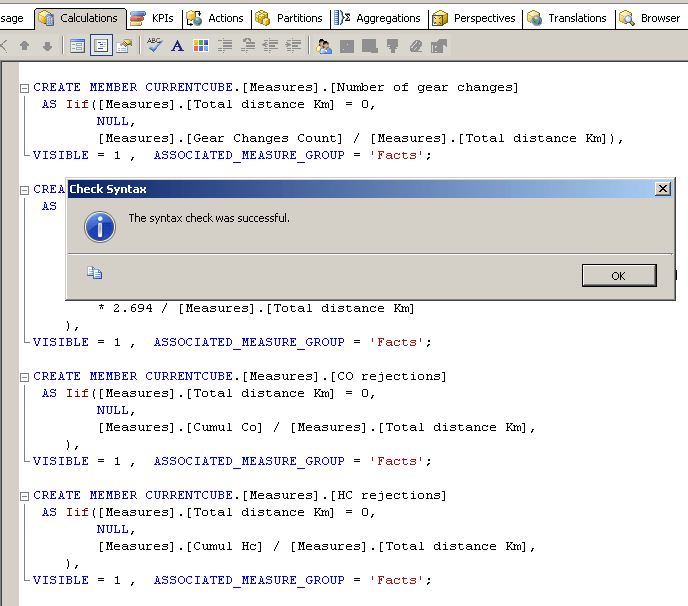The height and width of the screenshot is (606, 688).
Task: Open the Perspectives tab
Action: (474, 18)
